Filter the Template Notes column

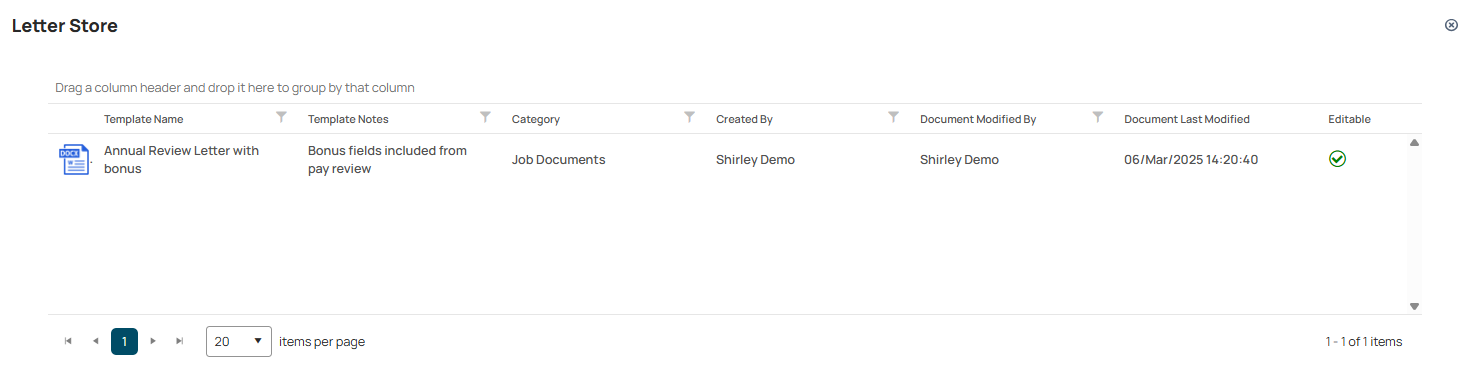click(485, 117)
